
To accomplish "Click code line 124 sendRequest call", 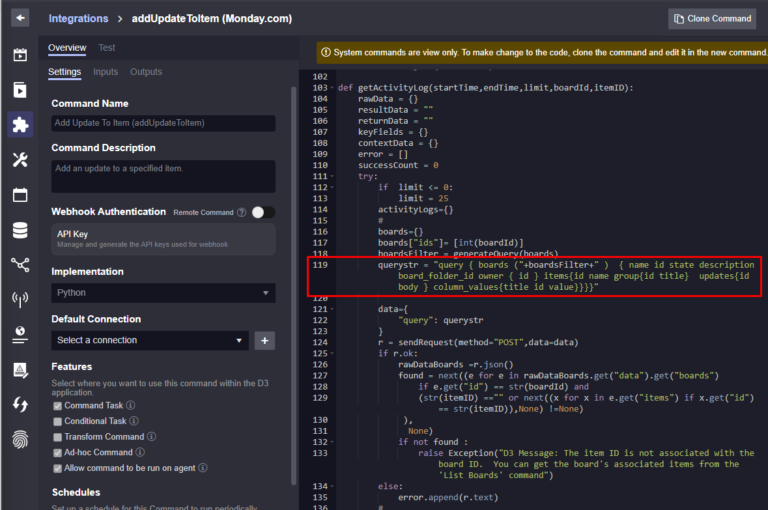I will [x=478, y=342].
